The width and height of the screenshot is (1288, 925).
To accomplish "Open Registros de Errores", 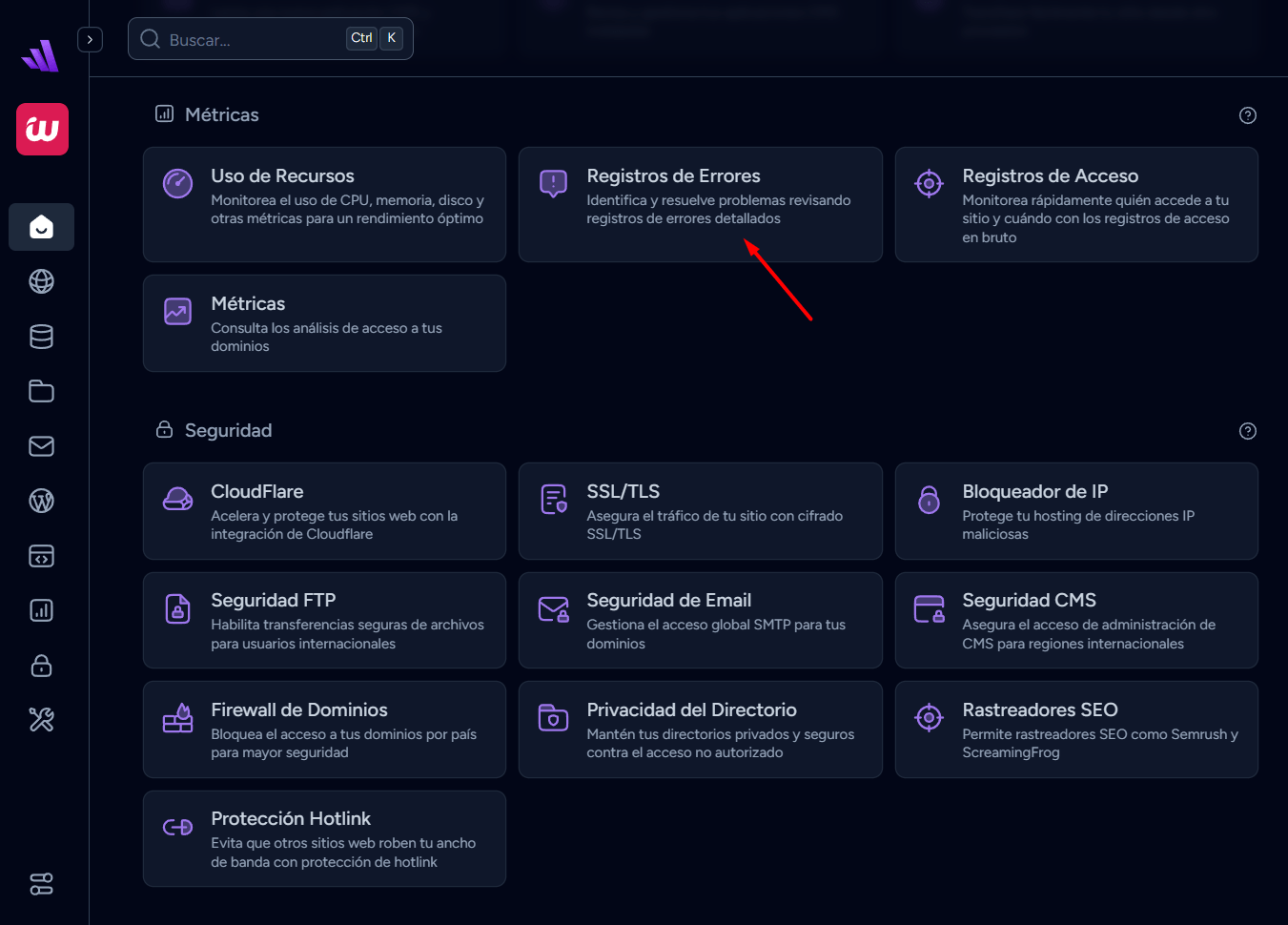I will tap(700, 204).
